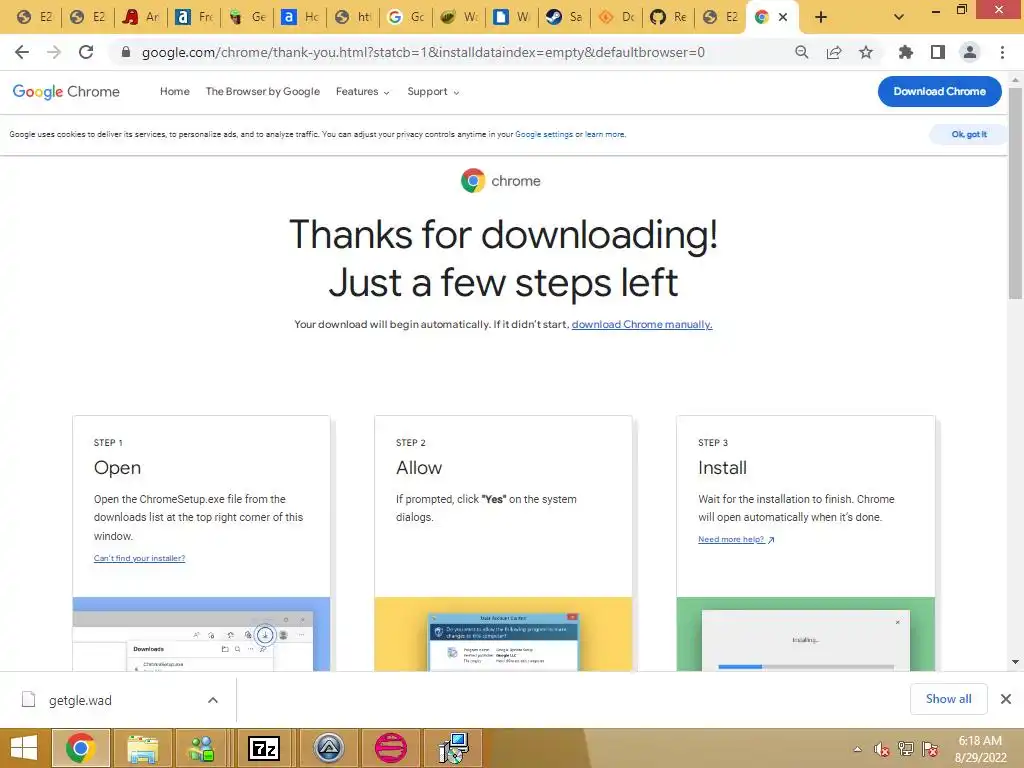Image resolution: width=1024 pixels, height=768 pixels.
Task: Click the Step 2 system dialog illustration
Action: click(503, 634)
